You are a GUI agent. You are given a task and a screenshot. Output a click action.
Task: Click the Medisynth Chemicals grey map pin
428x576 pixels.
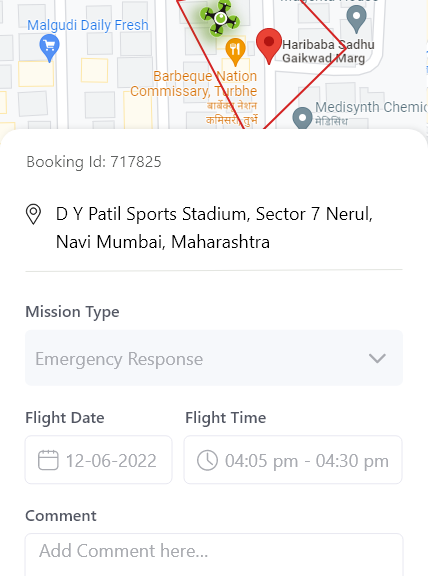point(302,118)
